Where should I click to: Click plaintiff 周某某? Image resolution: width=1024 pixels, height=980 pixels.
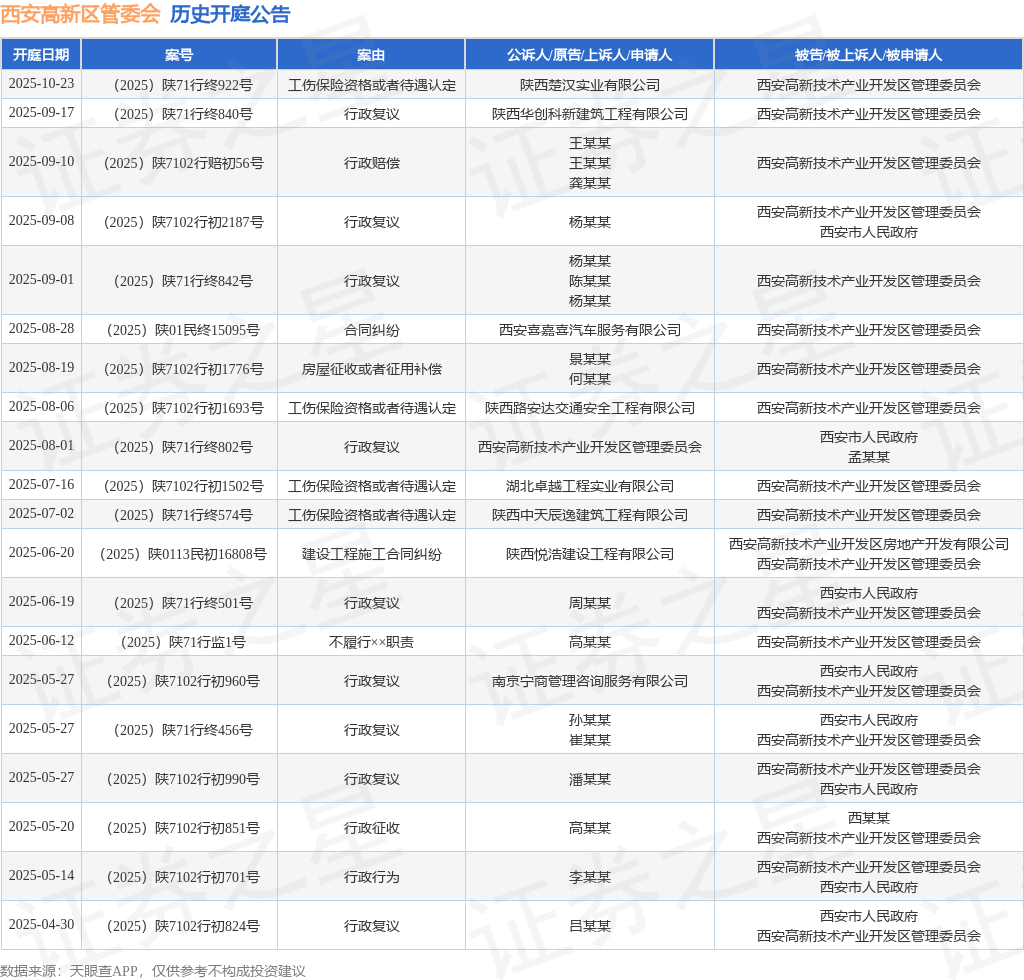[590, 603]
